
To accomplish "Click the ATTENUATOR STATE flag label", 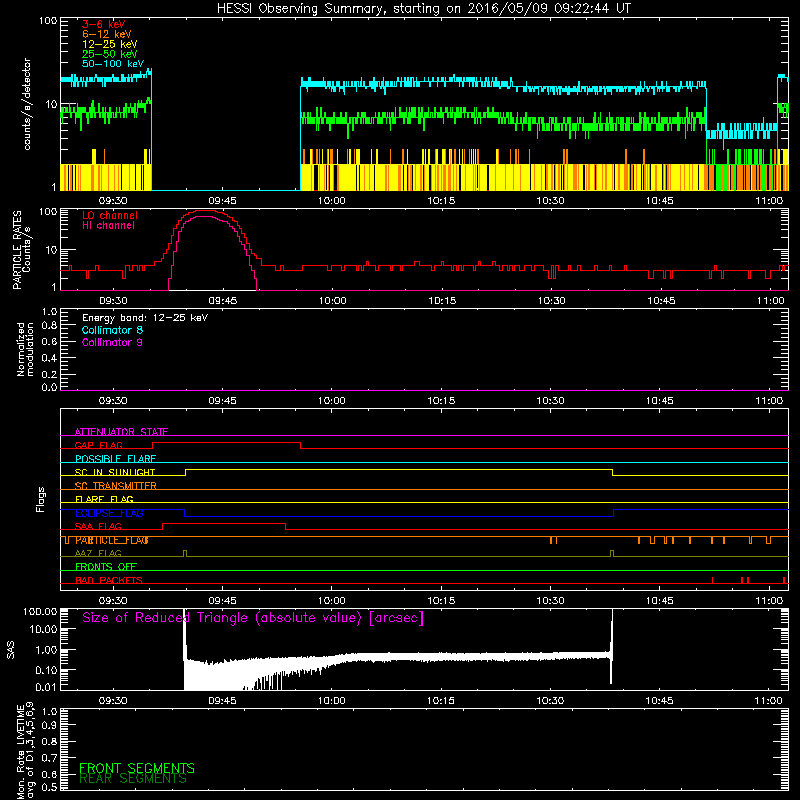I will coord(121,432).
